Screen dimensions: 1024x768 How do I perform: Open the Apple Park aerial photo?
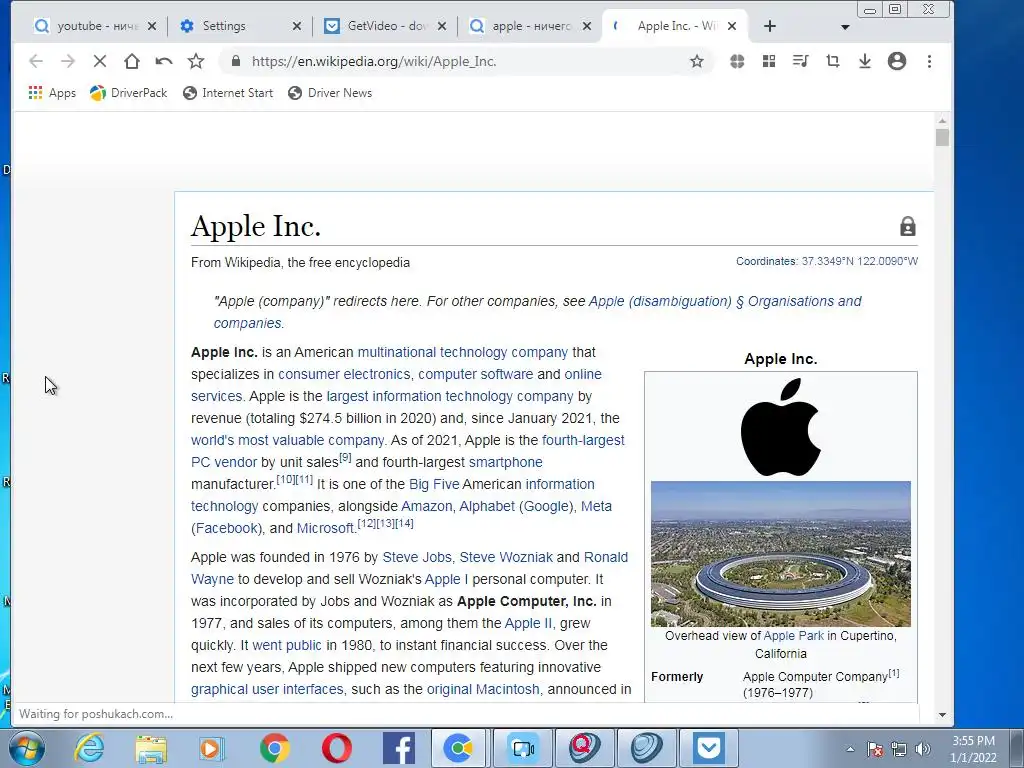tap(780, 554)
